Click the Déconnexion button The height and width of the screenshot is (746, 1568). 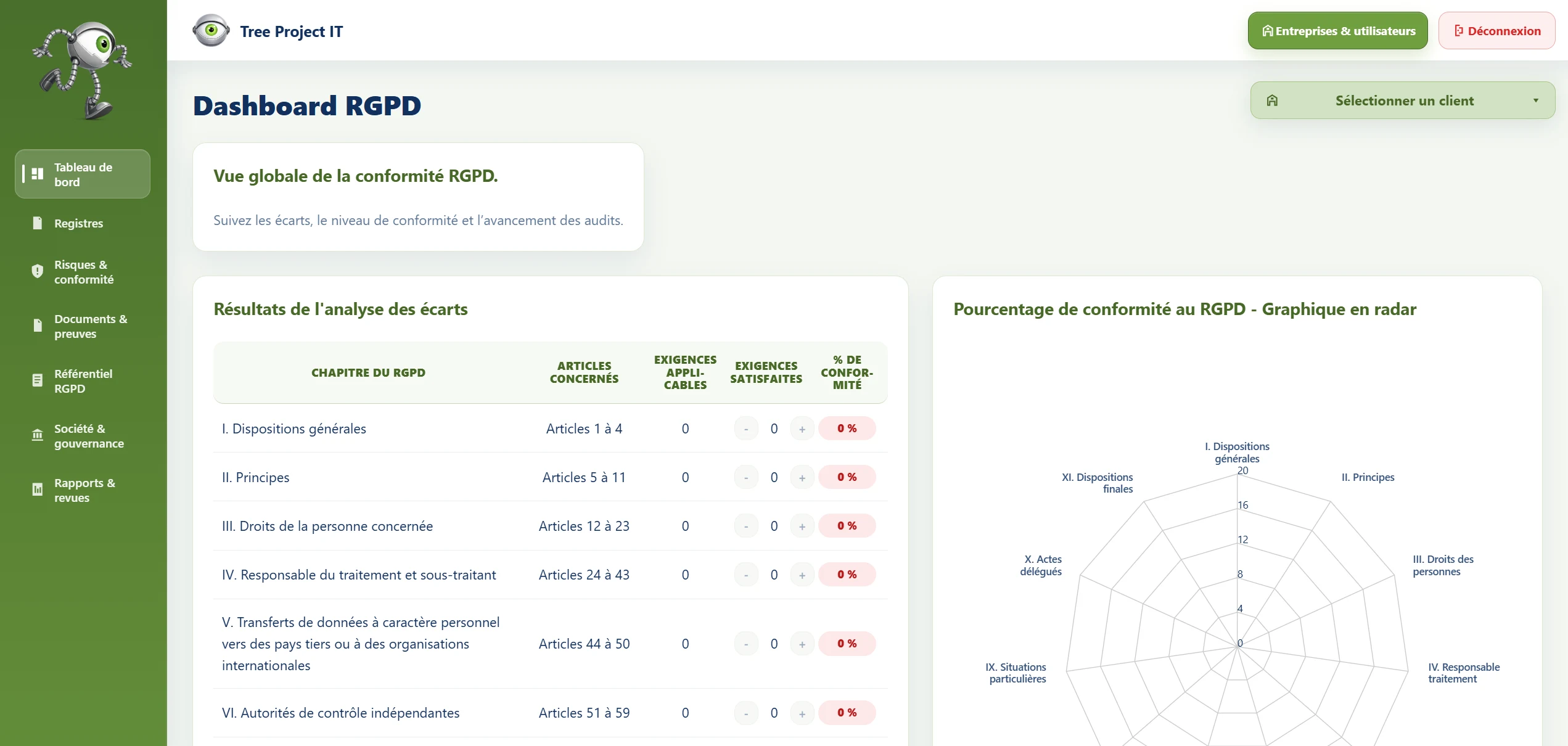coord(1497,31)
